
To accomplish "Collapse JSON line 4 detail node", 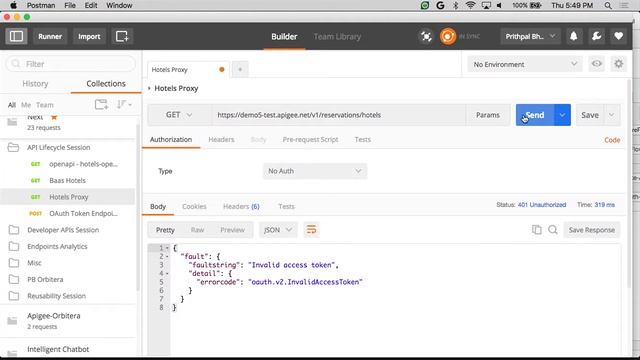I will click(x=167, y=273).
